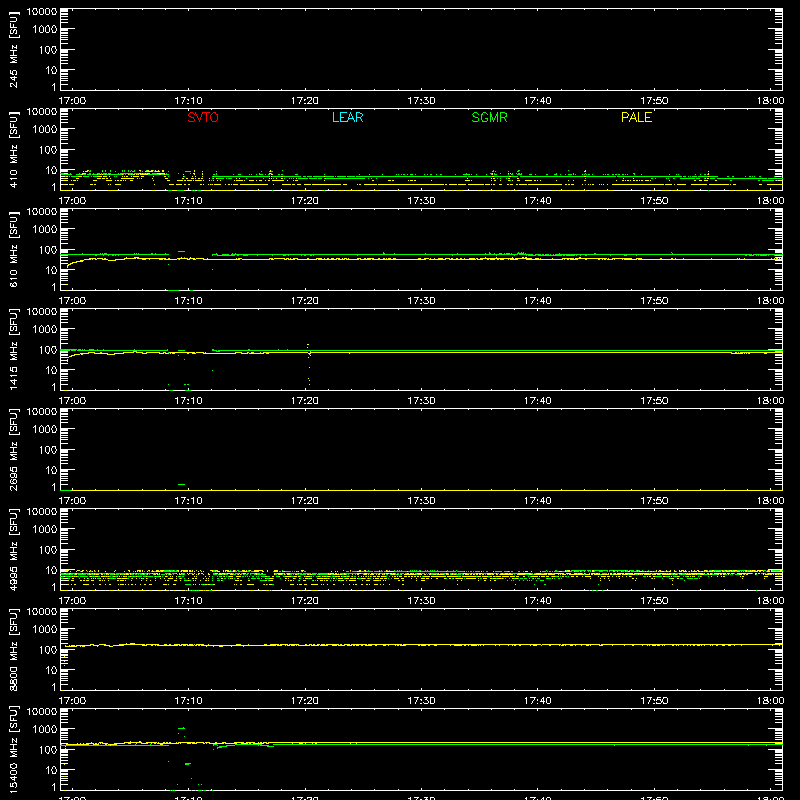Click the 100 tick value on 610 MHz axis
This screenshot has width=800, height=800.
coord(48,250)
